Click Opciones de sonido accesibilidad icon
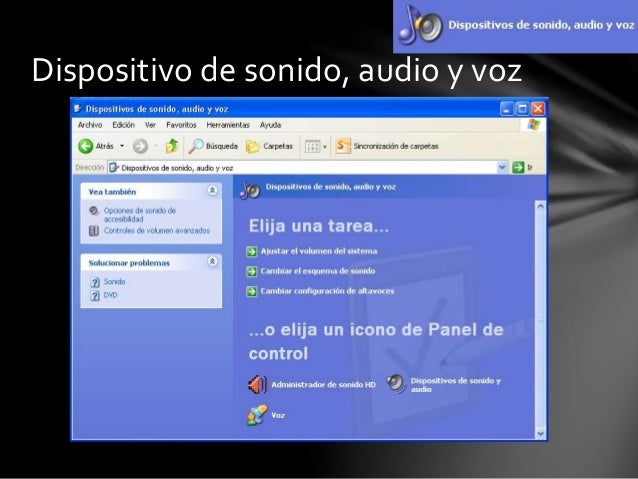Screen dimensions: 638x479 [94, 211]
